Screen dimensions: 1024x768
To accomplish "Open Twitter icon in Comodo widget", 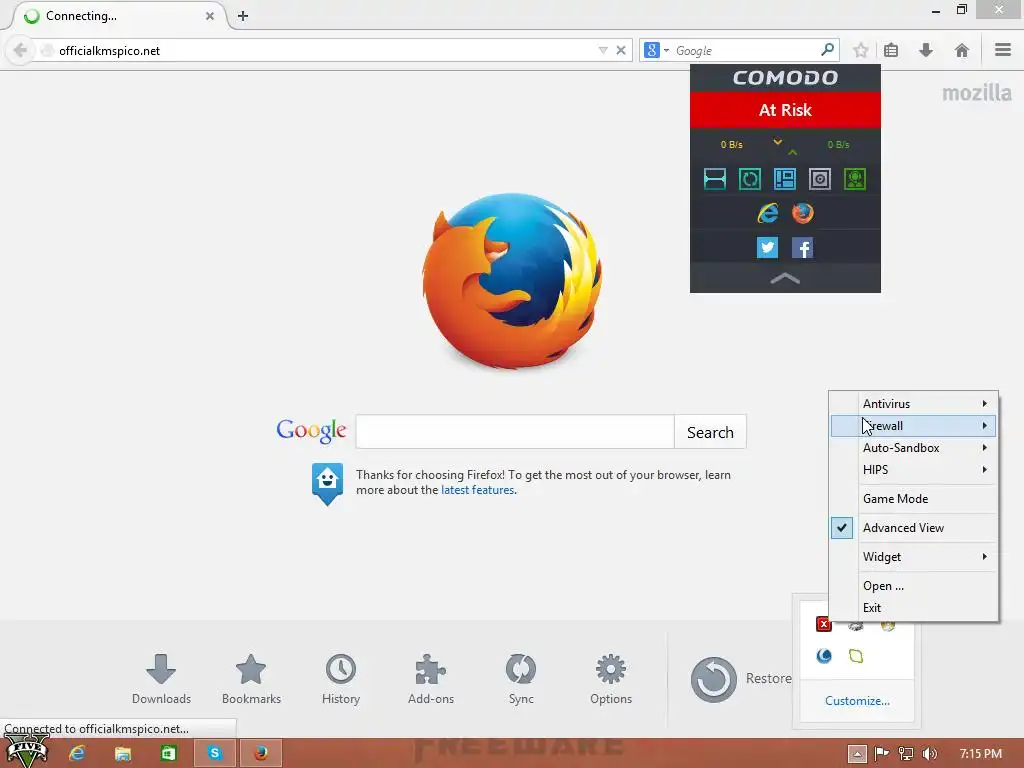I will click(x=767, y=248).
